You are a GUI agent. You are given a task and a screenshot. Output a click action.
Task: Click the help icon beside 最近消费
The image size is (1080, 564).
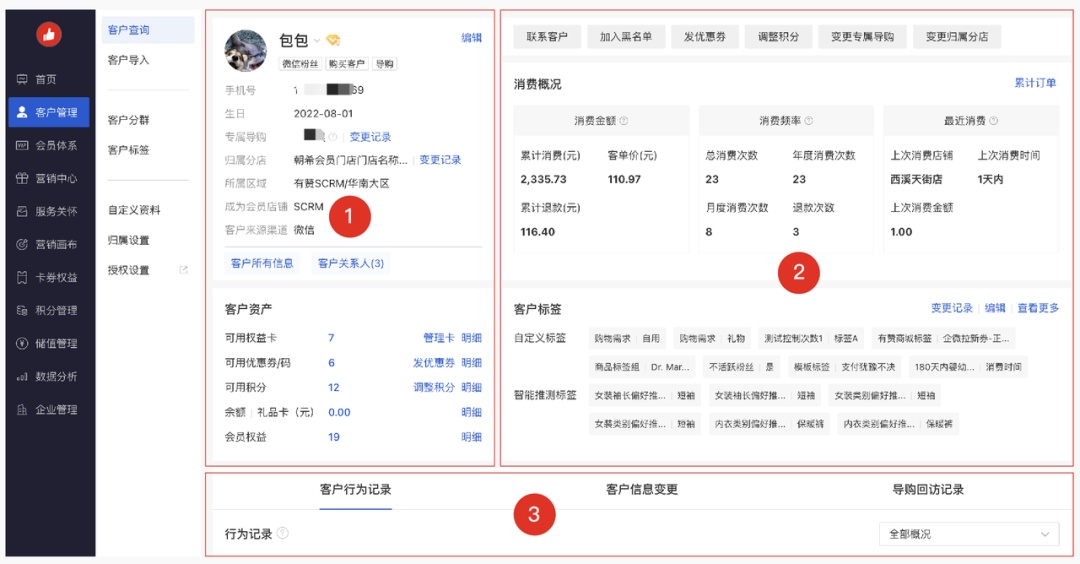[x=993, y=121]
